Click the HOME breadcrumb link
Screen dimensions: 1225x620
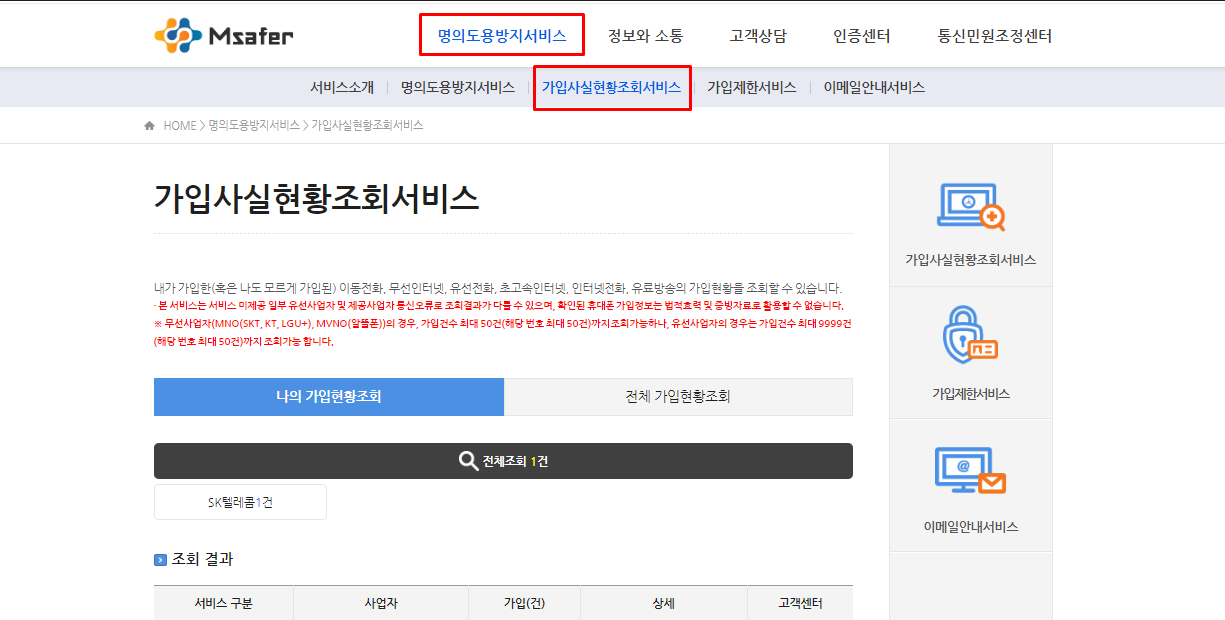coord(177,124)
